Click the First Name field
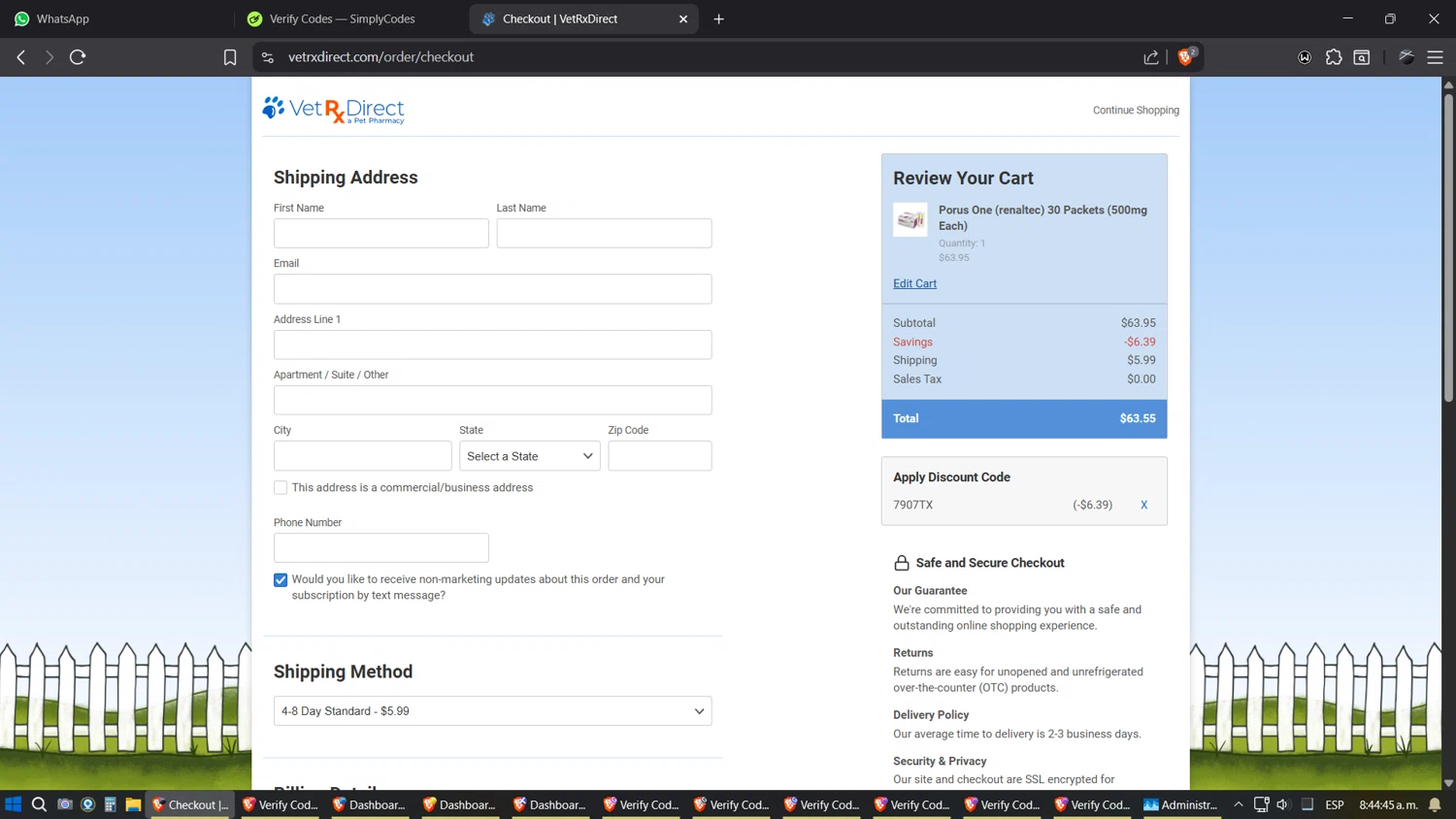 point(381,233)
